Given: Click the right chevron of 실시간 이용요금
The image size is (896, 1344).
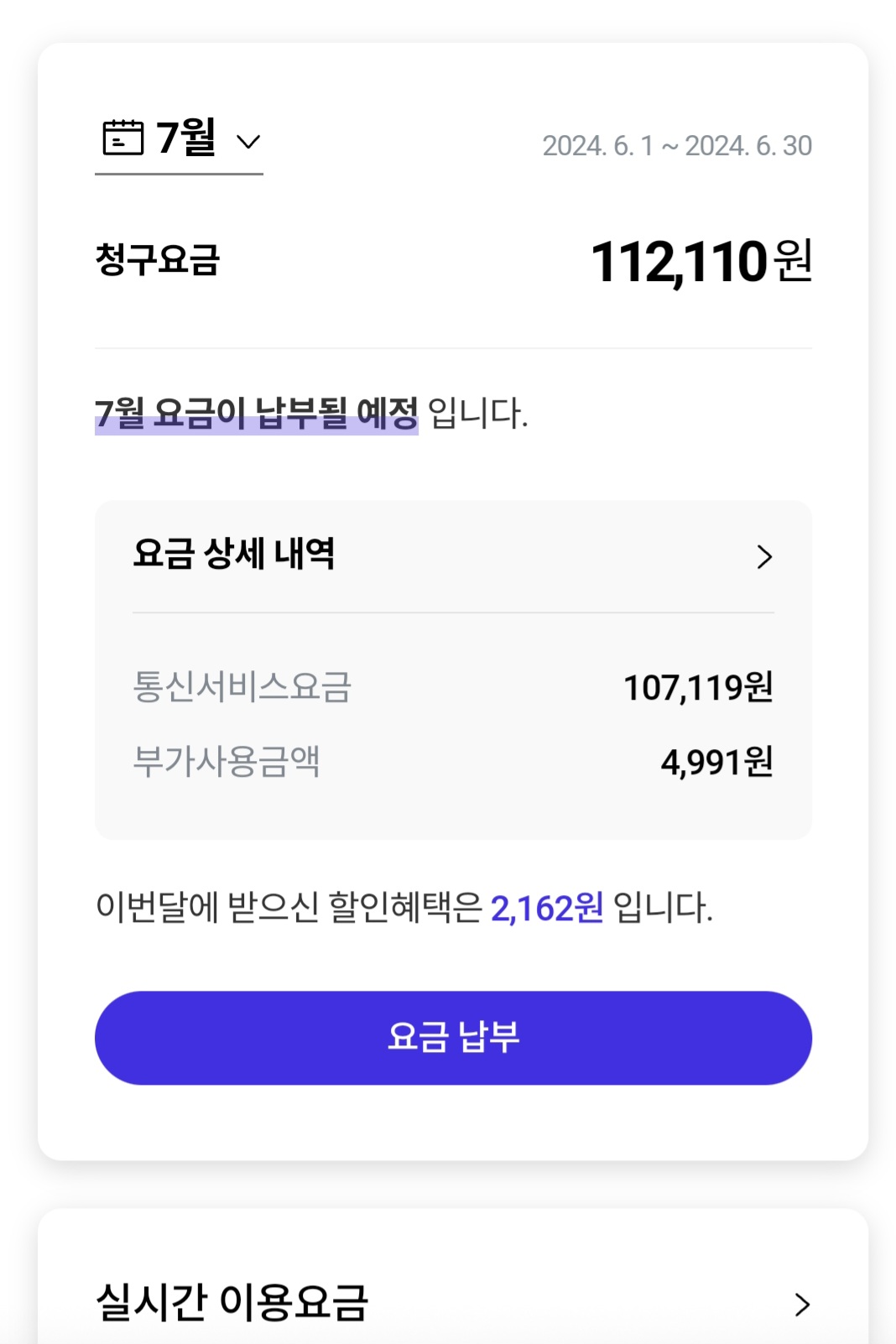Looking at the screenshot, I should 802,1305.
